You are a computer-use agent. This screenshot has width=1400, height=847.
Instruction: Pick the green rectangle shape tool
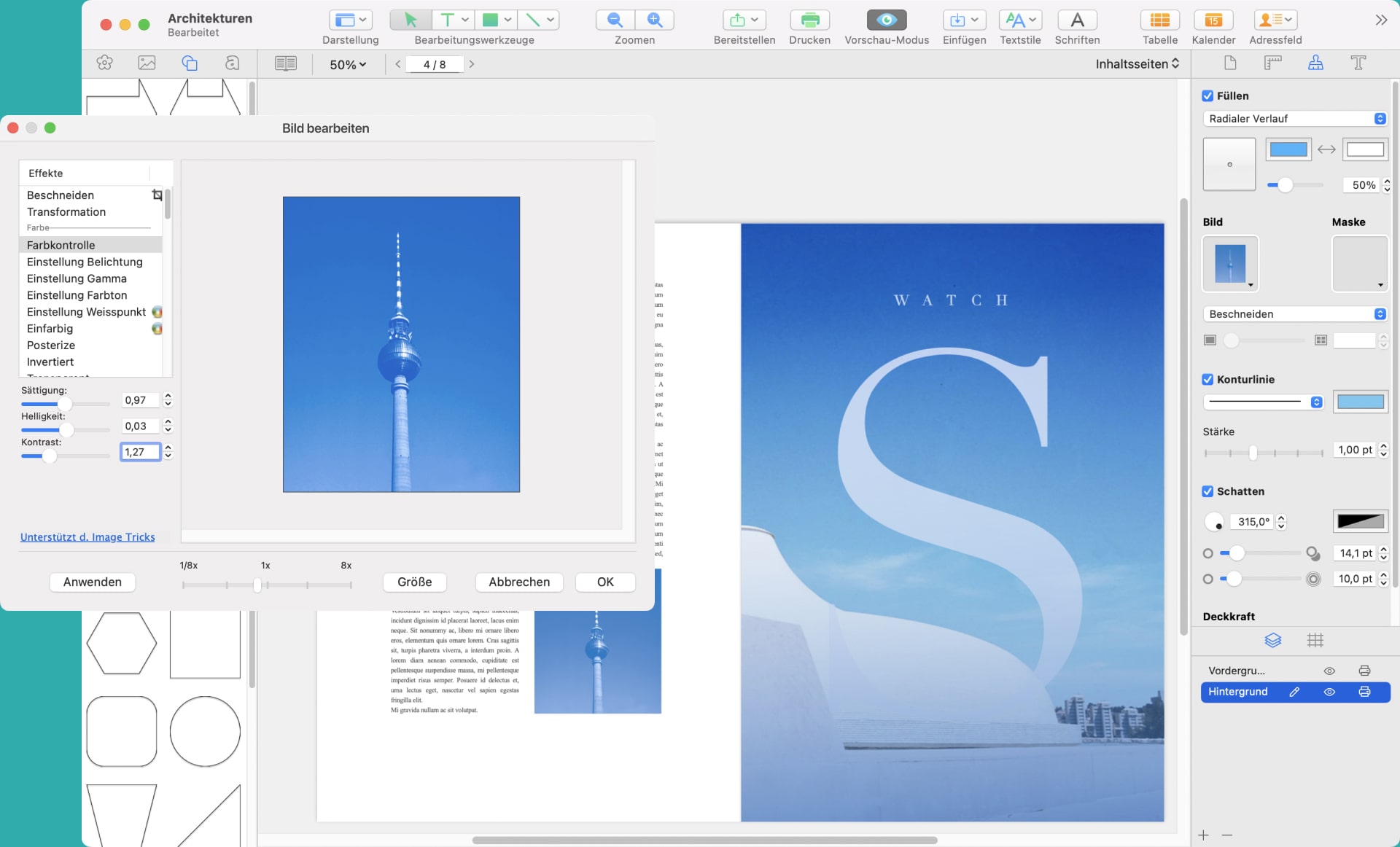coord(491,20)
